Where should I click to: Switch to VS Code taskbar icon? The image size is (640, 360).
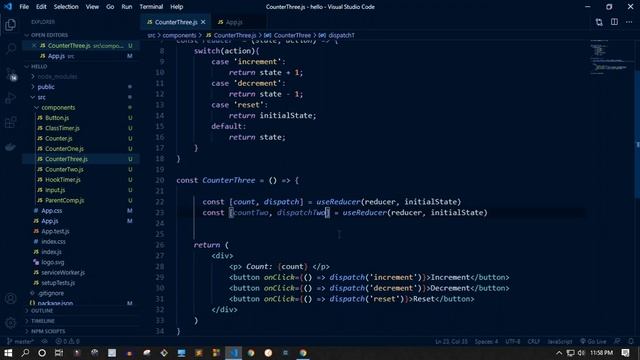pyautogui.click(x=233, y=353)
